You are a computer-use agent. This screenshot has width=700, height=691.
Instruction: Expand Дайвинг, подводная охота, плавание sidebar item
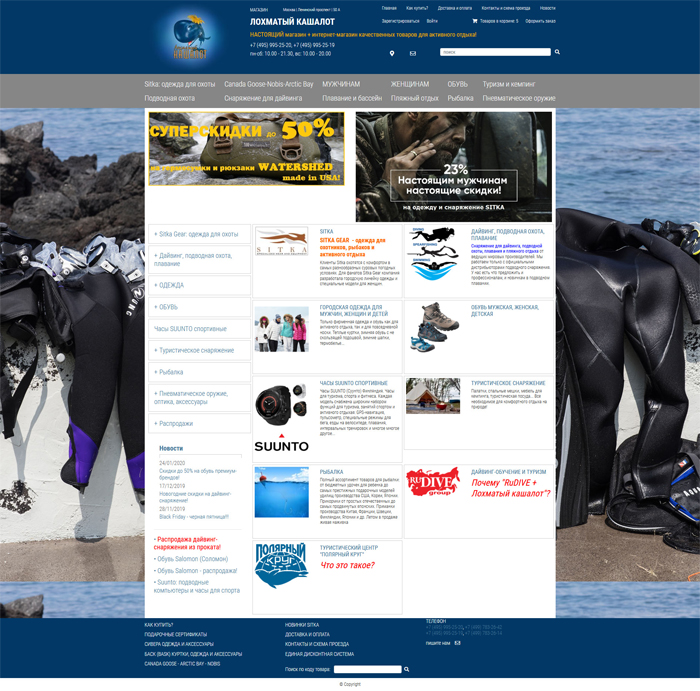point(199,260)
